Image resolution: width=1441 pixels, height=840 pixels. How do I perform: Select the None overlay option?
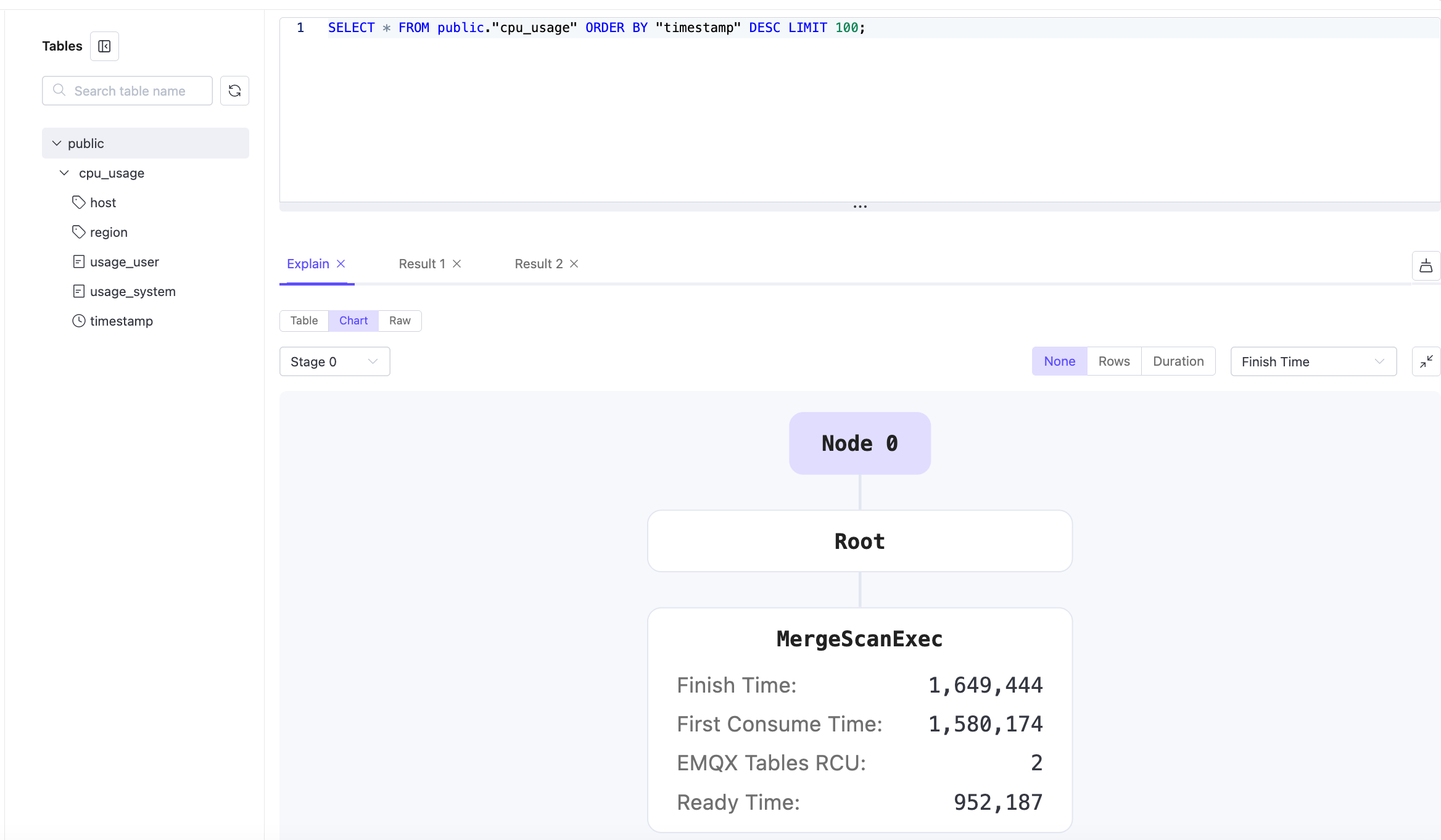click(x=1059, y=361)
